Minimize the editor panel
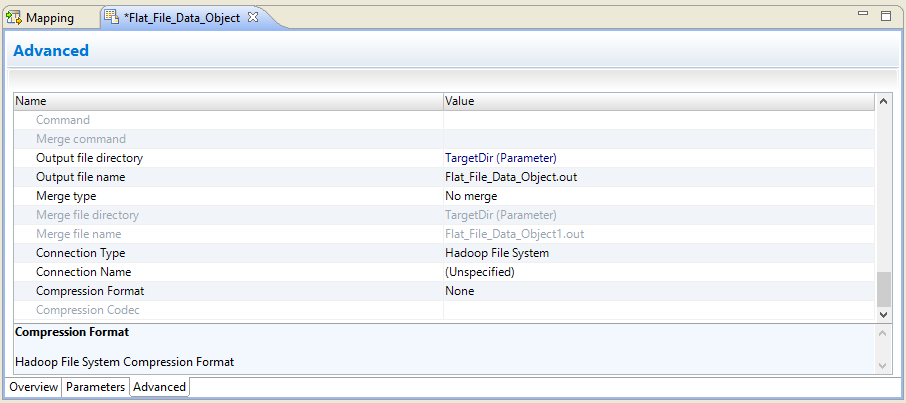The image size is (906, 403). point(863,16)
